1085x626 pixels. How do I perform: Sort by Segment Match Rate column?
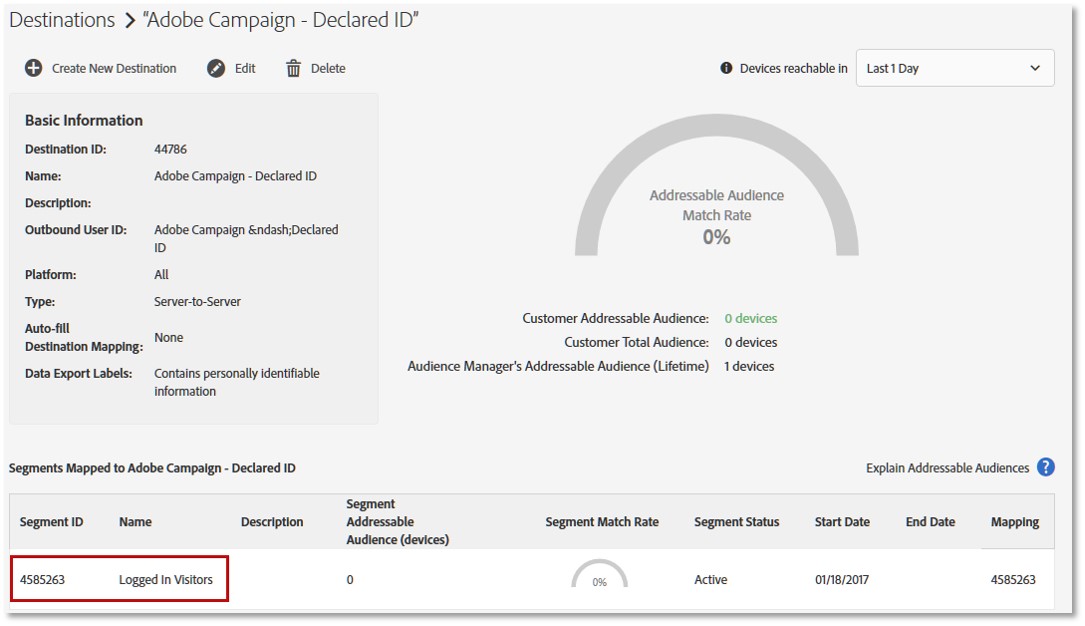click(601, 522)
